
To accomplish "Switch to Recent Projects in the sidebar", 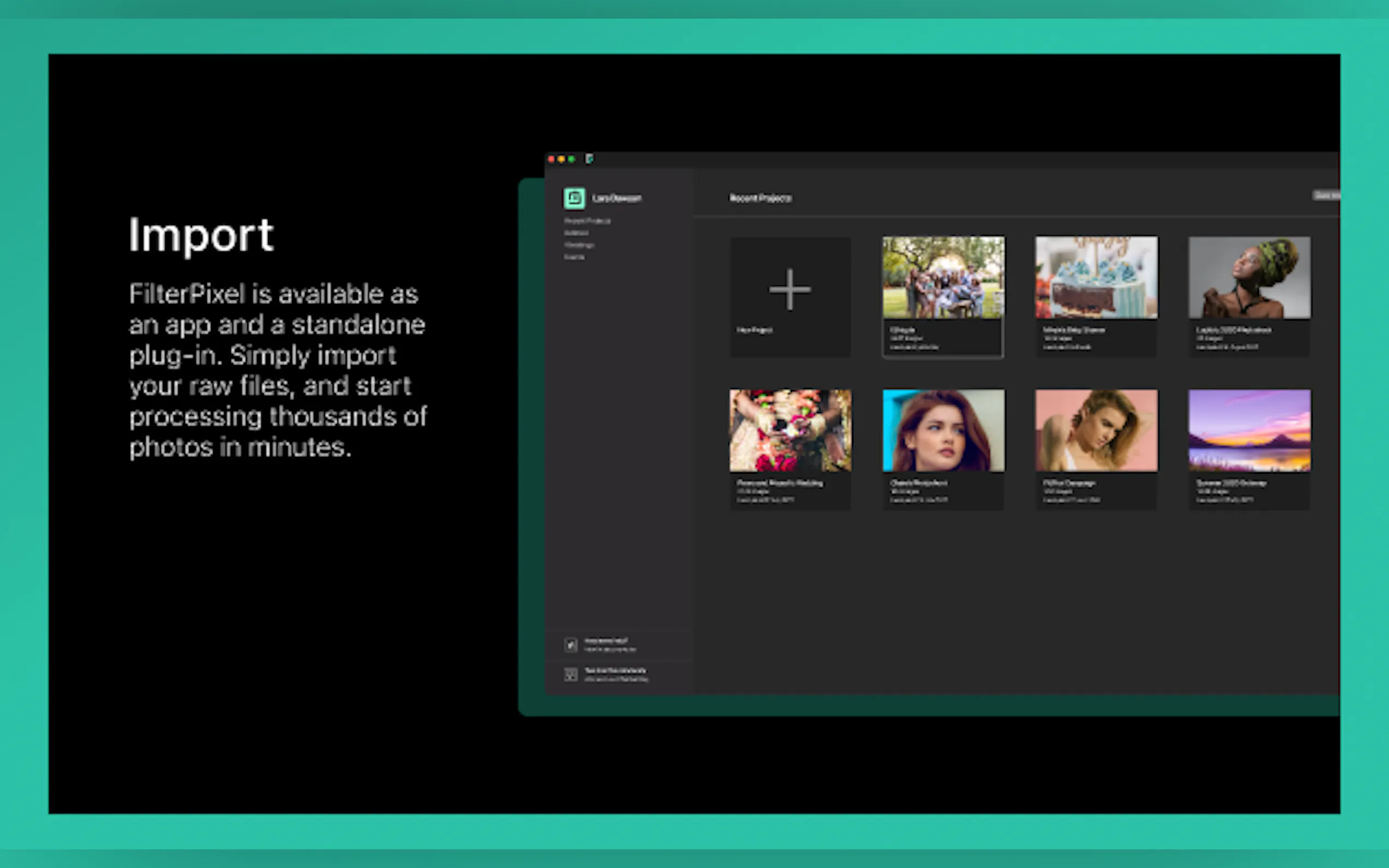I will pos(588,220).
